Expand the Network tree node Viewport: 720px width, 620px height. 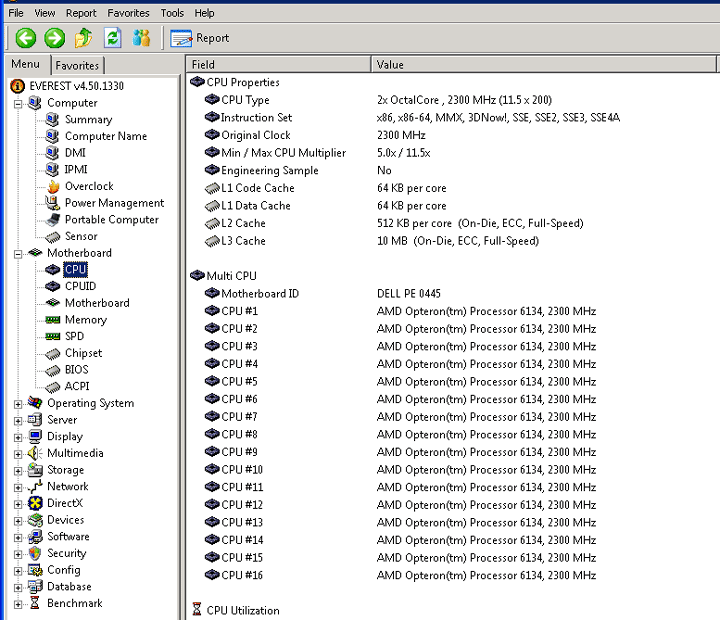click(17, 487)
